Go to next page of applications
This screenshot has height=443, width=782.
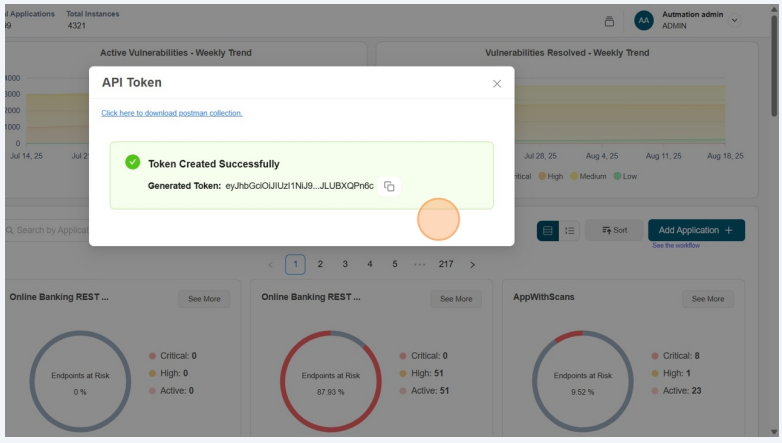click(473, 265)
